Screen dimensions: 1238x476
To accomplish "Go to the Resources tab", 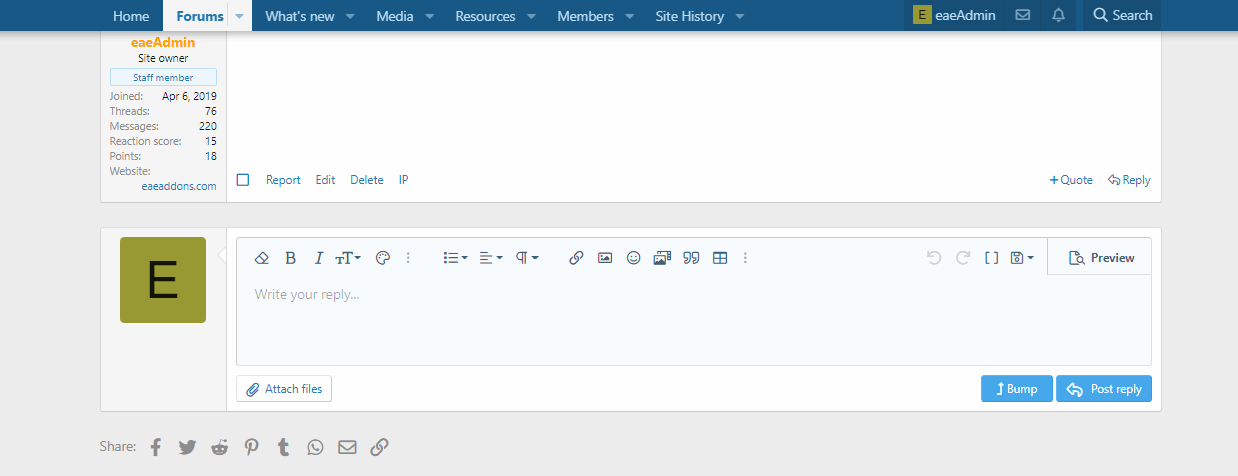I will coord(485,16).
